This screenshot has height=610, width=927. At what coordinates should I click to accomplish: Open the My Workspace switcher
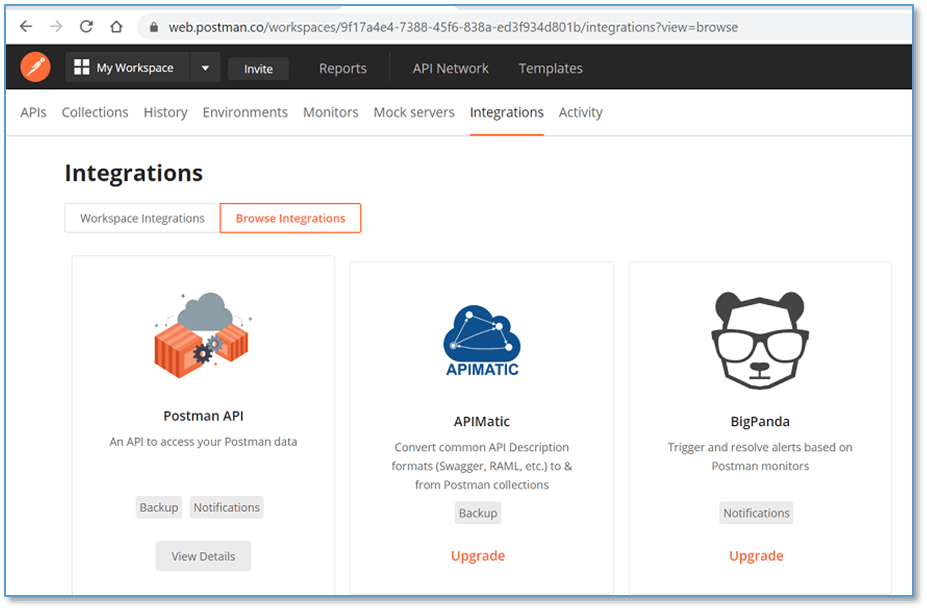(128, 67)
